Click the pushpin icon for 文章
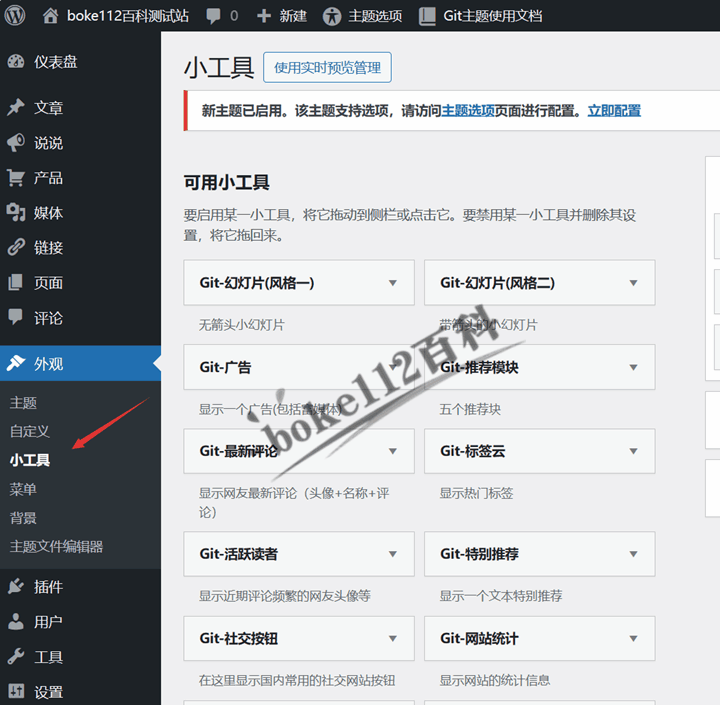 (16, 107)
